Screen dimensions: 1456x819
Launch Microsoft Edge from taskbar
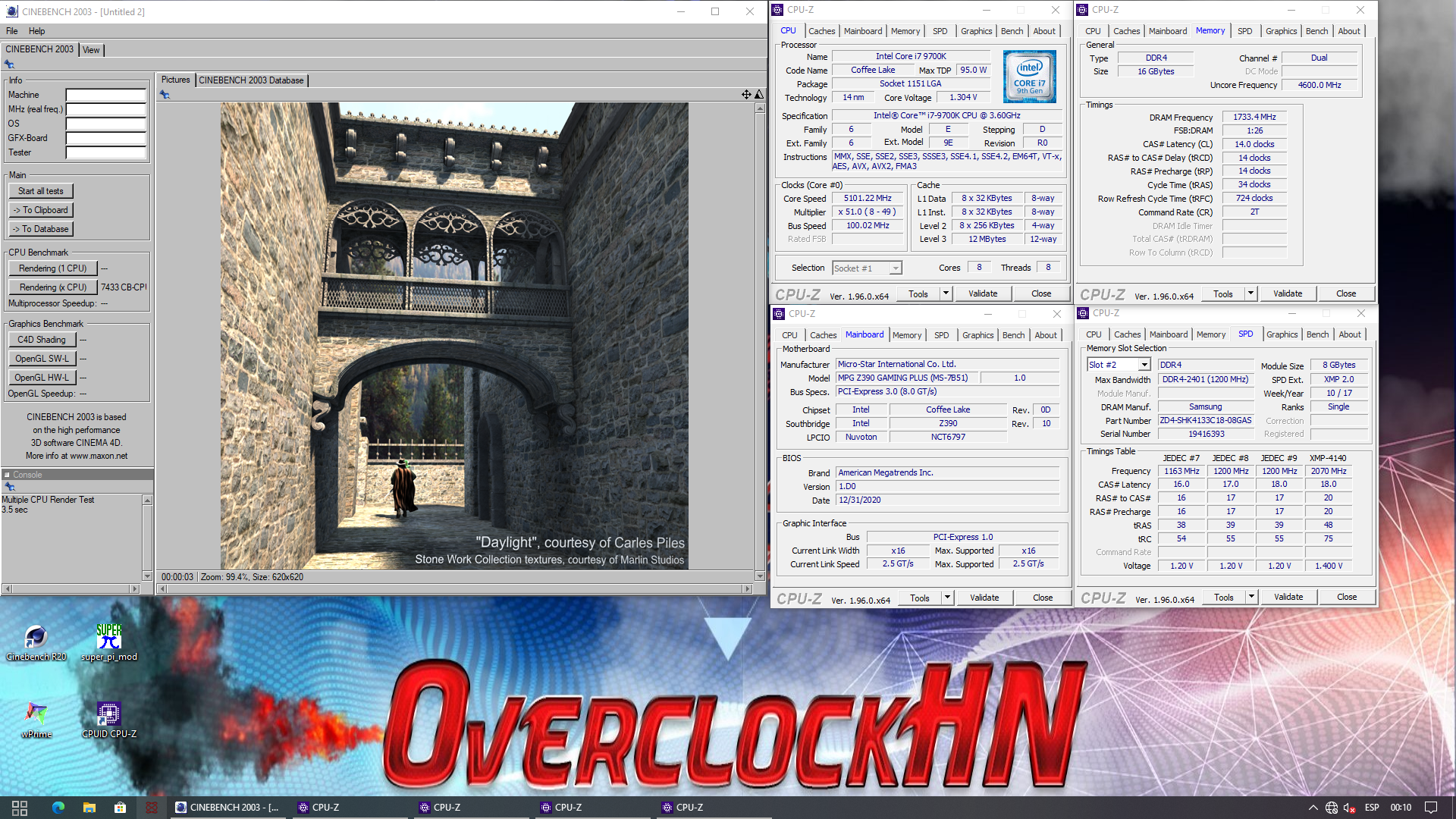tap(58, 808)
